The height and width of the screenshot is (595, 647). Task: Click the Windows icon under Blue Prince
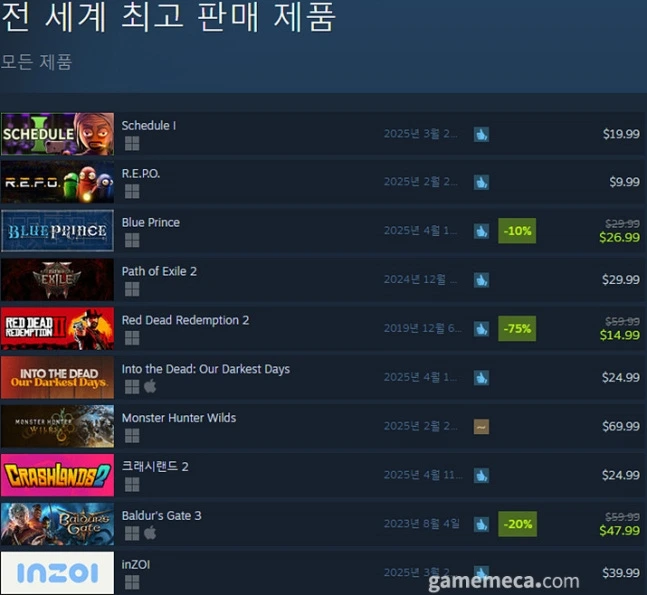tap(132, 240)
